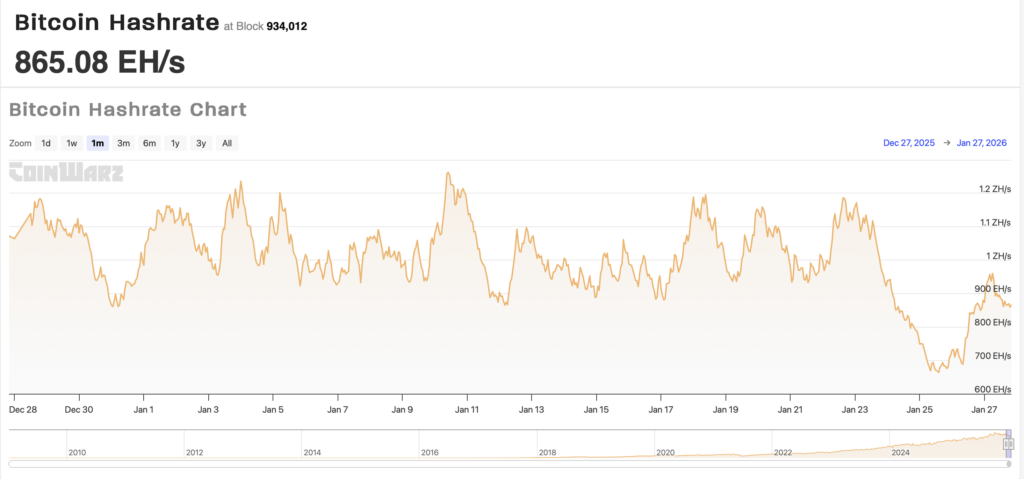Click the hashrate peak near Jan 11
Viewport: 1024px width, 479px height.
pos(447,174)
